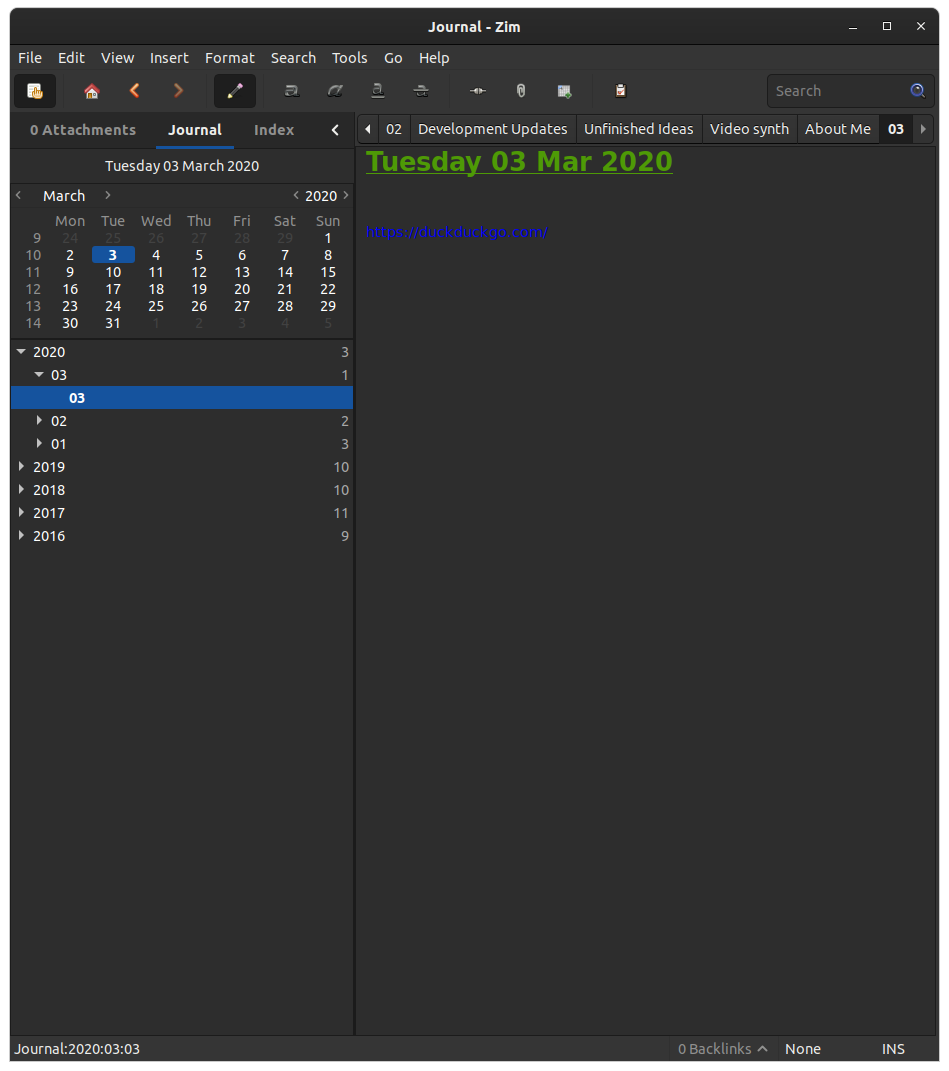Select March 8 in the calendar
The width and height of the screenshot is (949, 1071).
328,255
